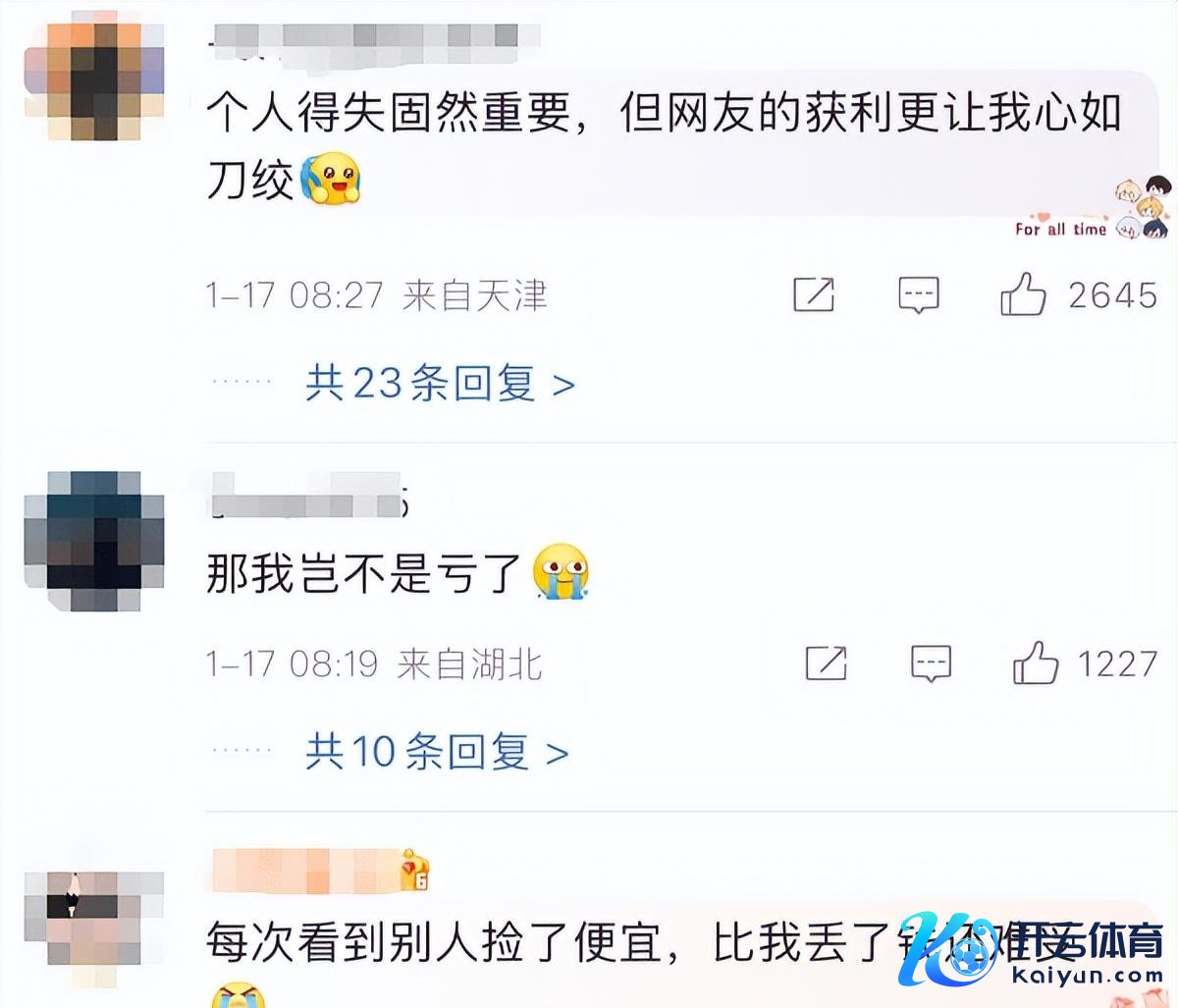
Task: Like the Tianjin comment with 2645 likes
Action: point(1023,294)
